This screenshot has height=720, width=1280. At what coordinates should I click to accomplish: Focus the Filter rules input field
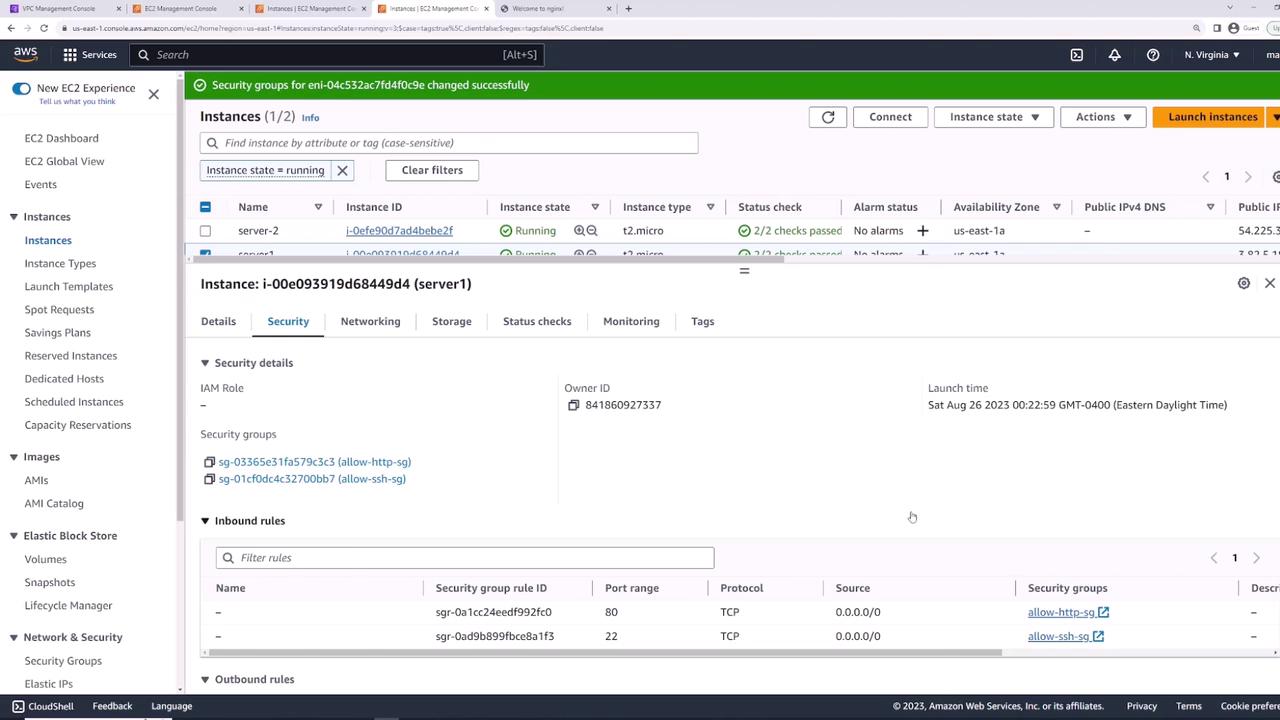465,558
